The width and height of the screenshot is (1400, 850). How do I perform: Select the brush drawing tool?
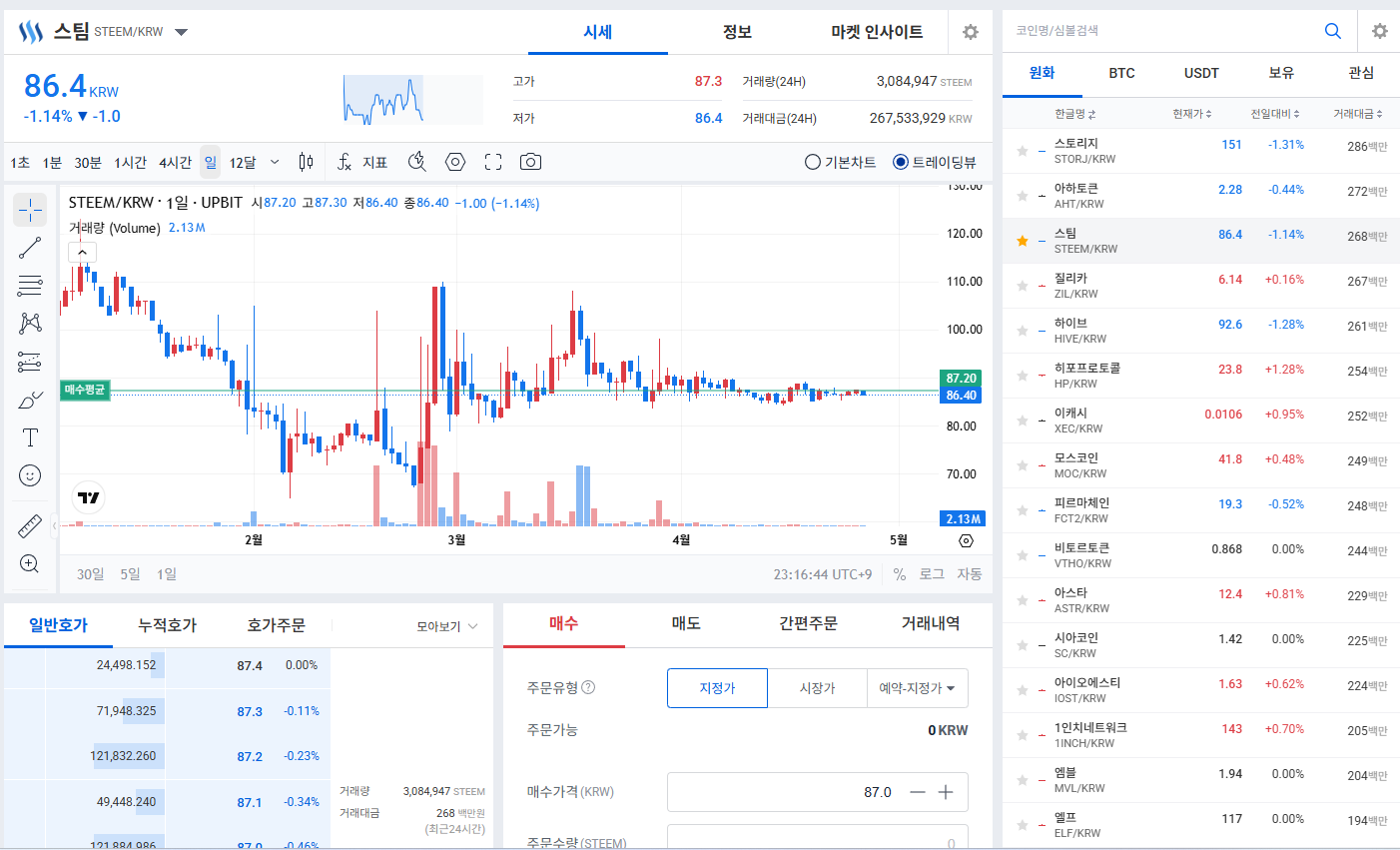click(x=30, y=400)
